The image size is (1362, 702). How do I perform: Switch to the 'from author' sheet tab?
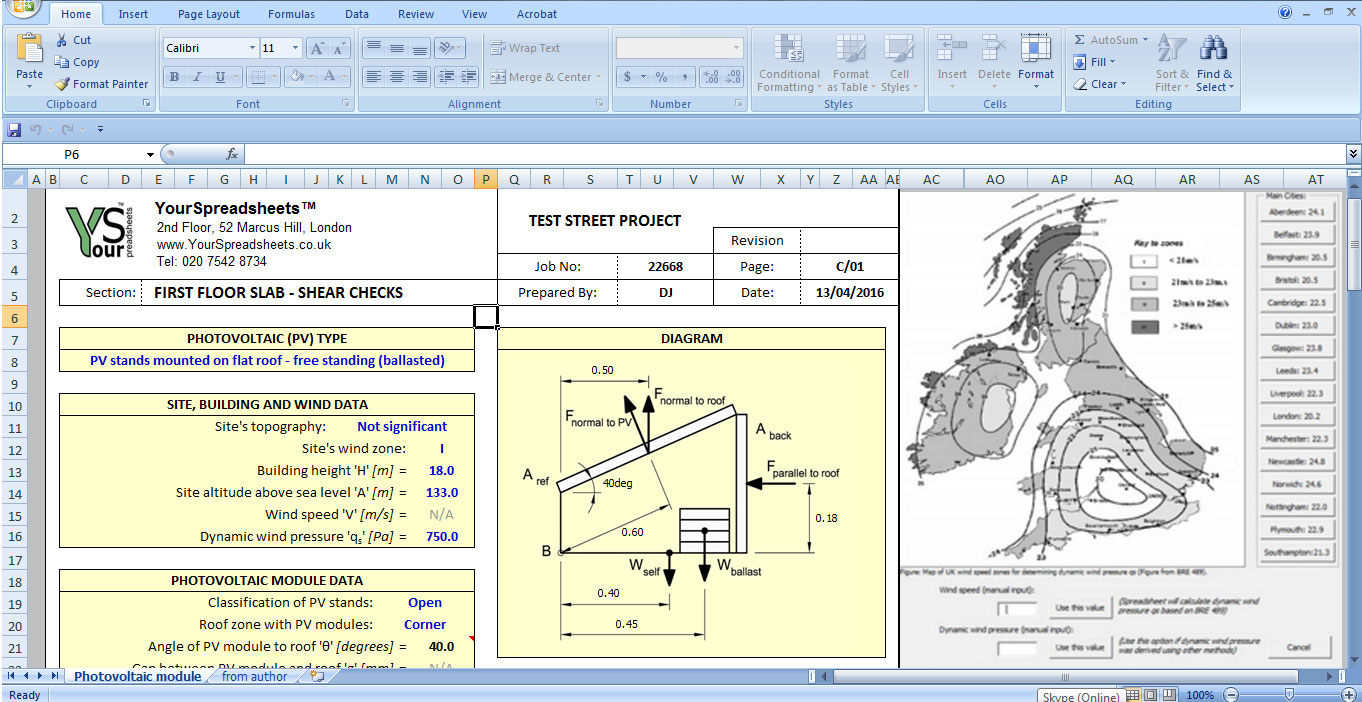coord(254,677)
